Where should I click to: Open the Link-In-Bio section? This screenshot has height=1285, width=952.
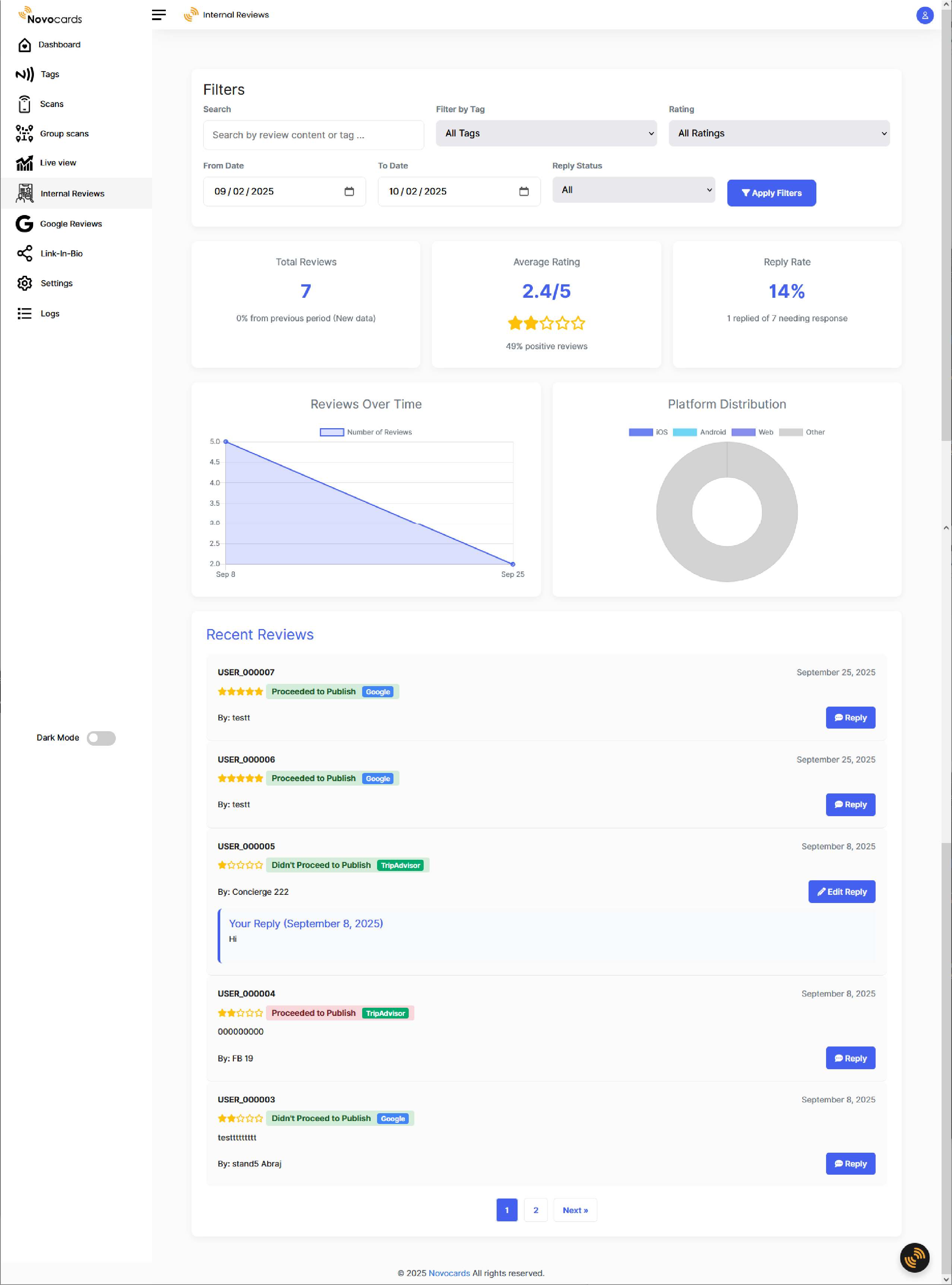tap(61, 253)
